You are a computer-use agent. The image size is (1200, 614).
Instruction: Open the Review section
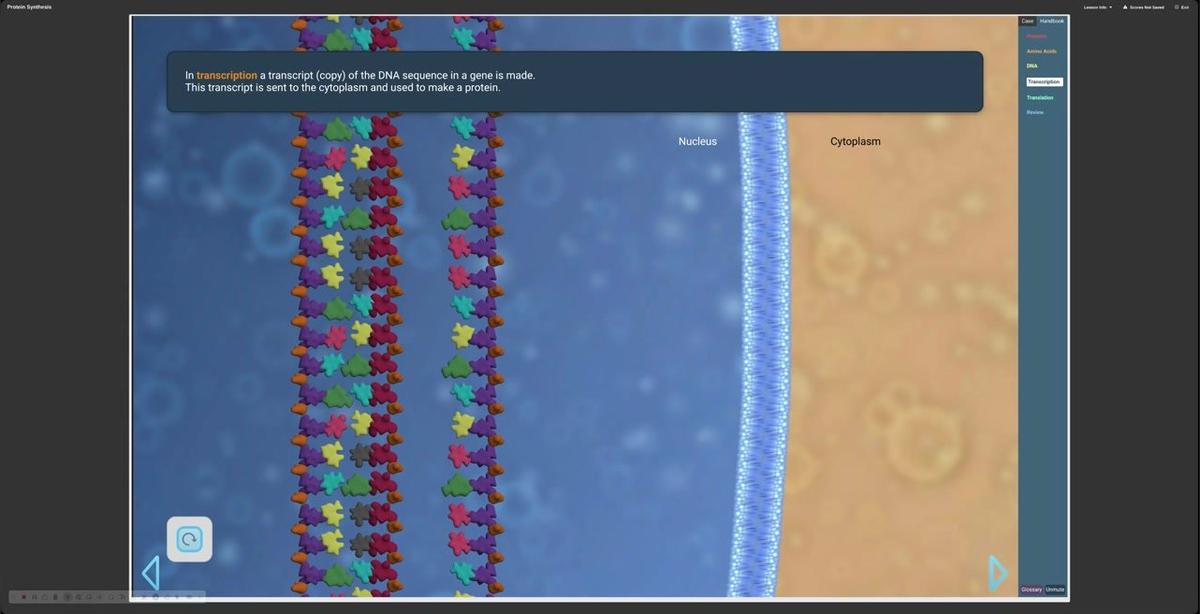click(1035, 112)
